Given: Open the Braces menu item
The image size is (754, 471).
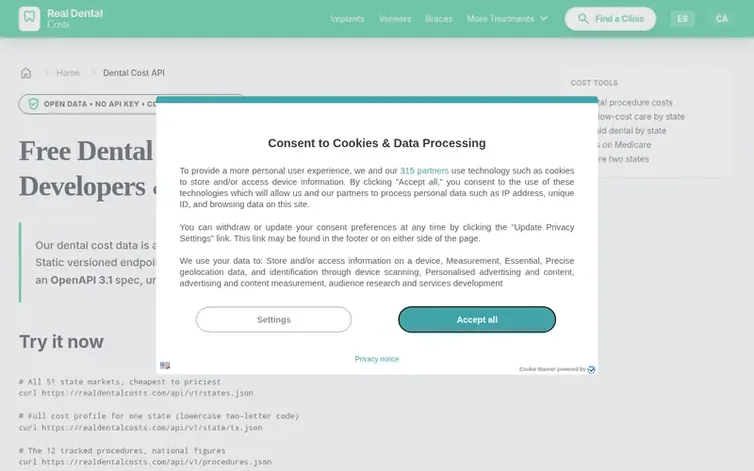Looking at the screenshot, I should point(439,19).
